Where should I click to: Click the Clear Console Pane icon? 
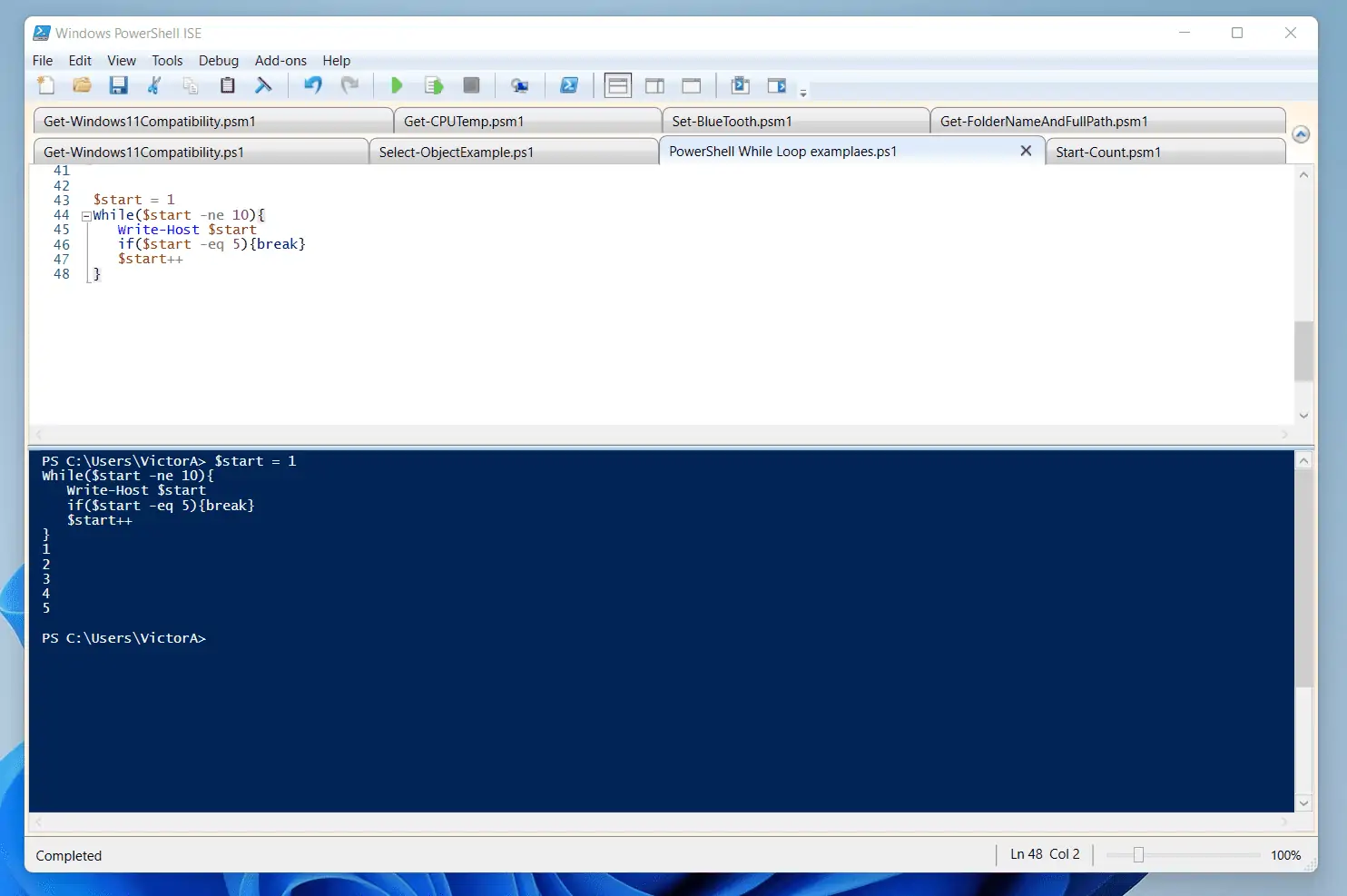263,85
